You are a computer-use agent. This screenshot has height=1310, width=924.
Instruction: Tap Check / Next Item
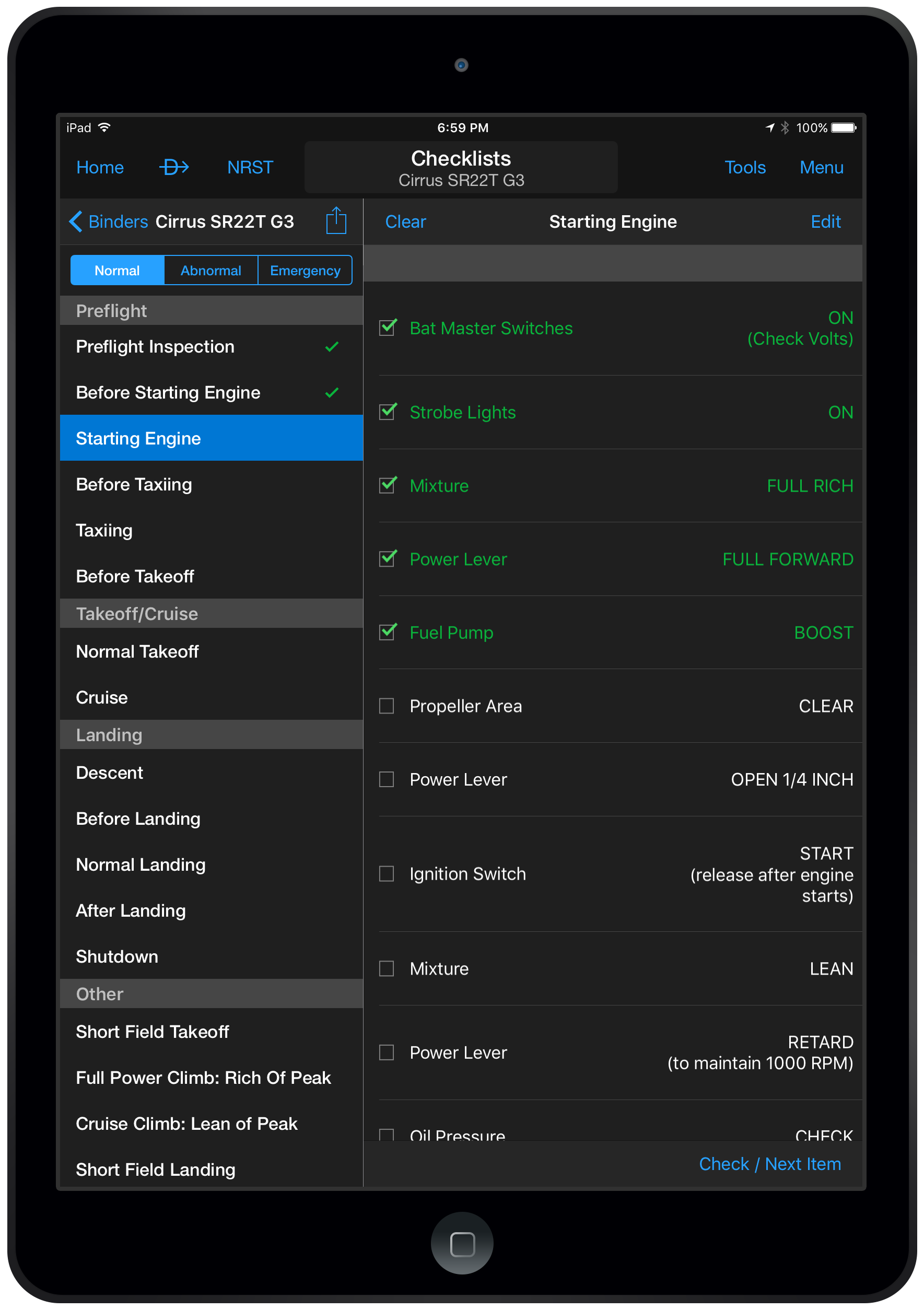pyautogui.click(x=770, y=1163)
